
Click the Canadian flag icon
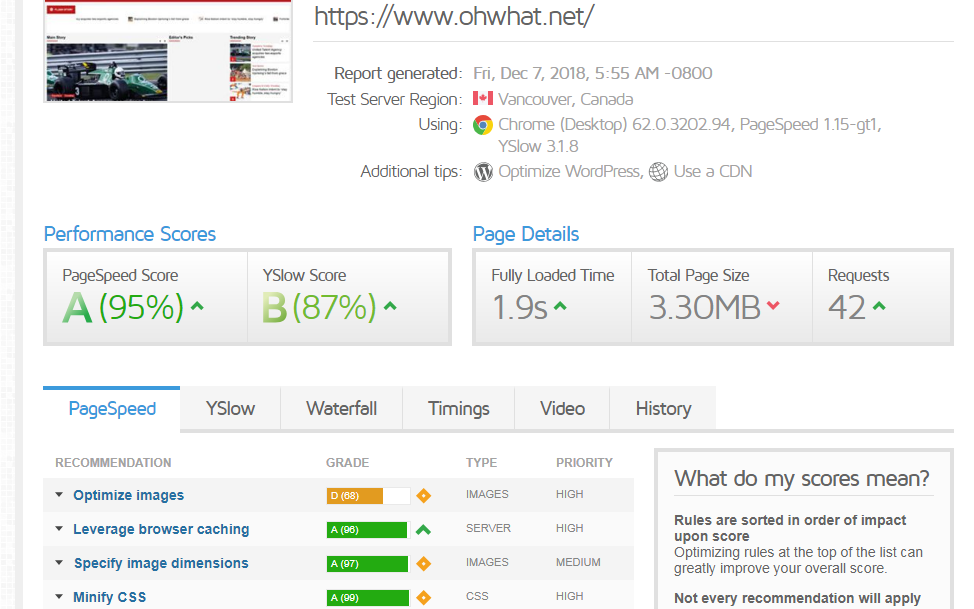(x=483, y=99)
